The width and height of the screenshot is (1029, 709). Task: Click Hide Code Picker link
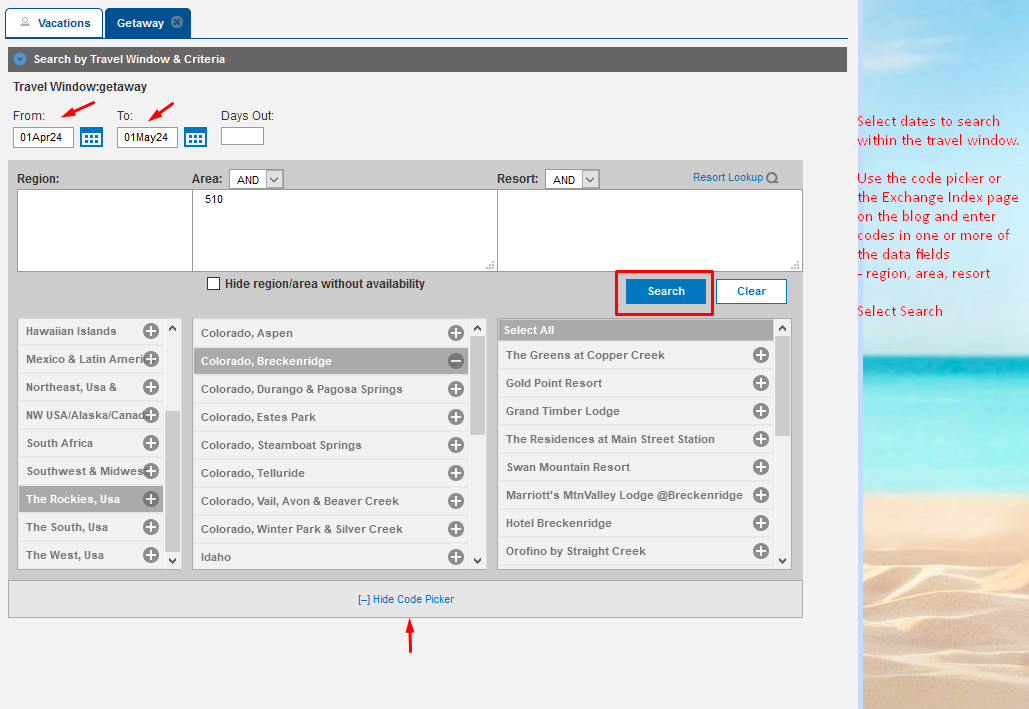tap(406, 599)
